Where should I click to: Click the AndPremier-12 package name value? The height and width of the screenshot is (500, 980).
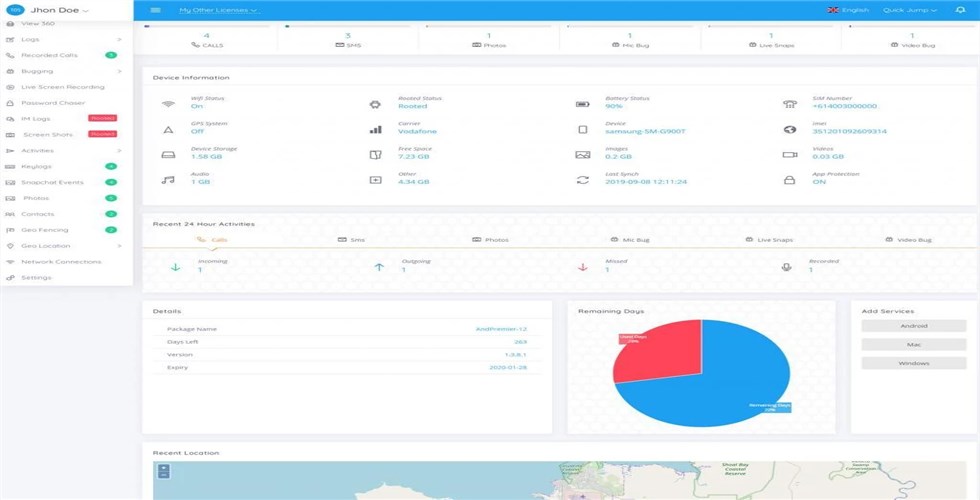(501, 329)
